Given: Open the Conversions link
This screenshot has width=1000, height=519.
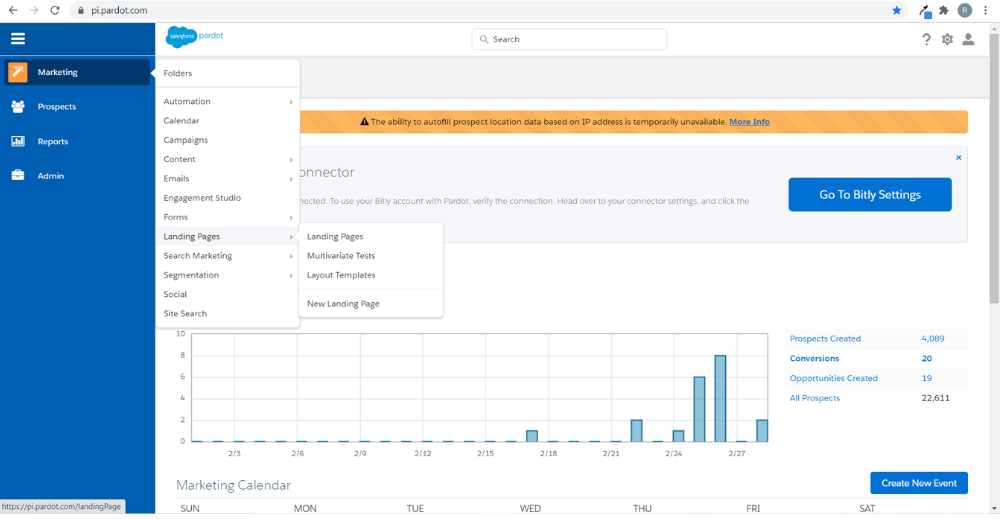Looking at the screenshot, I should (814, 358).
